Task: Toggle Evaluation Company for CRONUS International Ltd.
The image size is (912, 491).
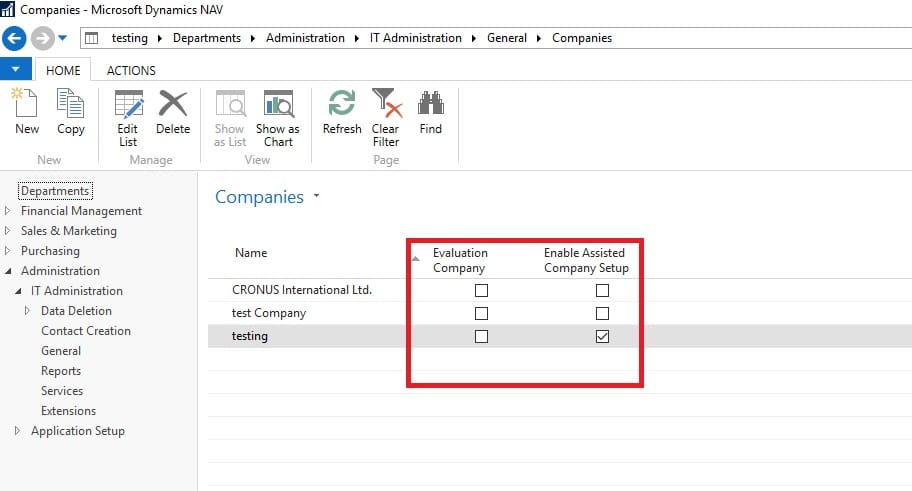Action: pos(481,290)
